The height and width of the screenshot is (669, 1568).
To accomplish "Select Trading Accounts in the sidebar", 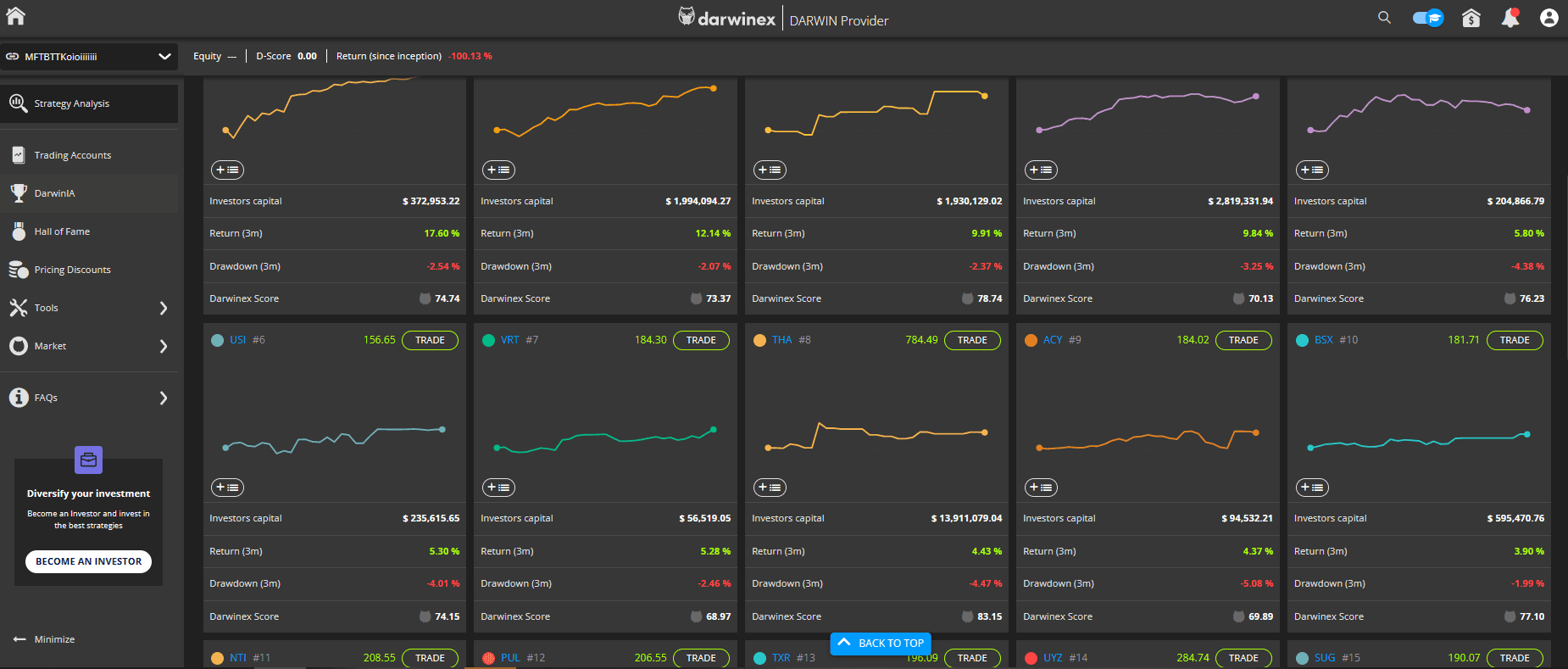I will pos(89,155).
